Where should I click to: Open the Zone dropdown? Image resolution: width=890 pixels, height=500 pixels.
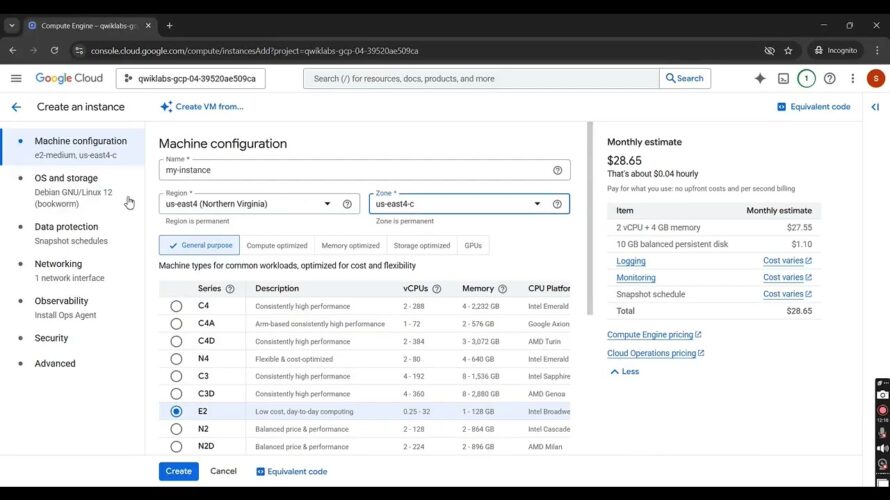(x=460, y=204)
